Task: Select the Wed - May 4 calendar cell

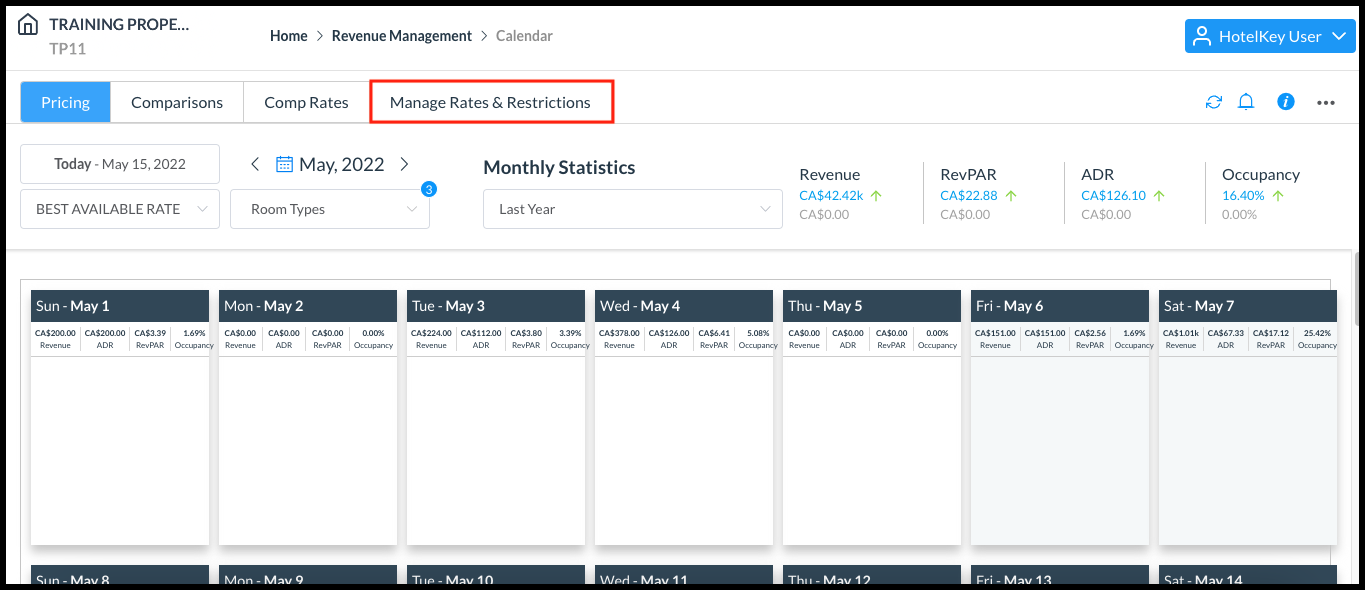Action: (x=683, y=440)
